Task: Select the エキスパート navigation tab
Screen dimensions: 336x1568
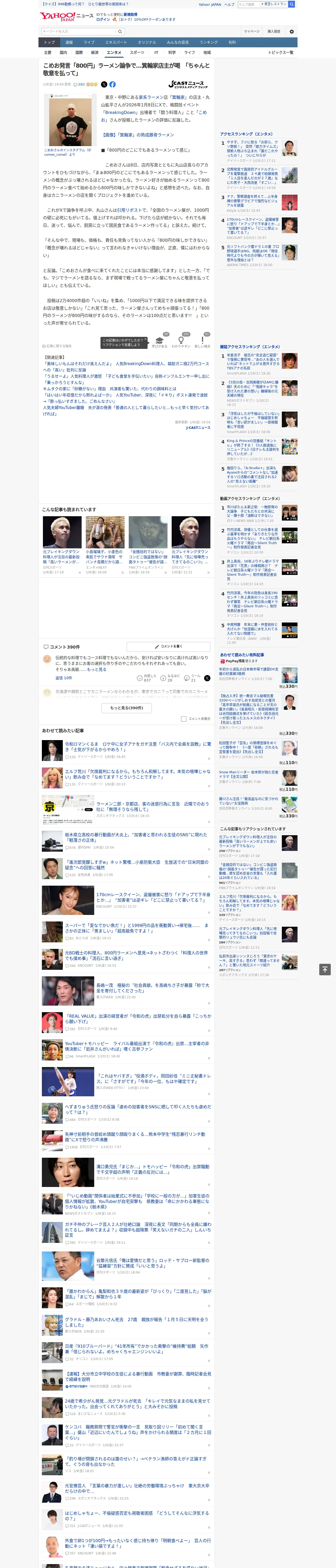Action: point(116,43)
